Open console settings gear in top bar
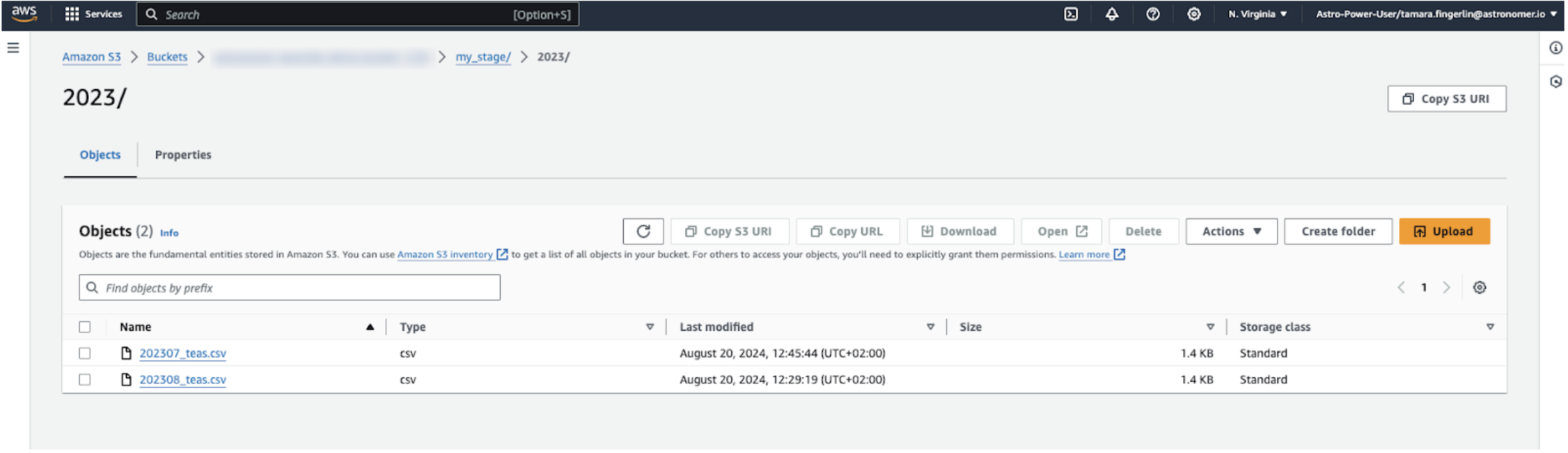This screenshot has height=453, width=1568. tap(1193, 14)
